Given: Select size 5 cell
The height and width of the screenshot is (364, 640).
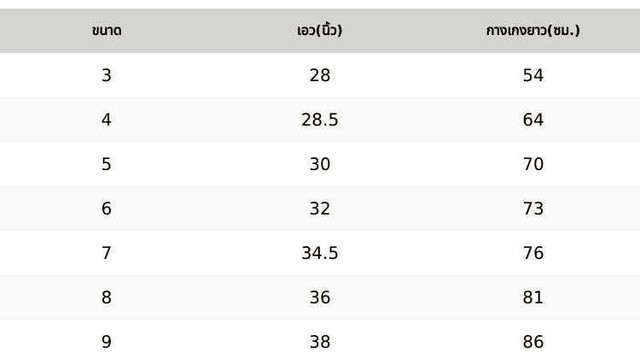Looking at the screenshot, I should [107, 164].
